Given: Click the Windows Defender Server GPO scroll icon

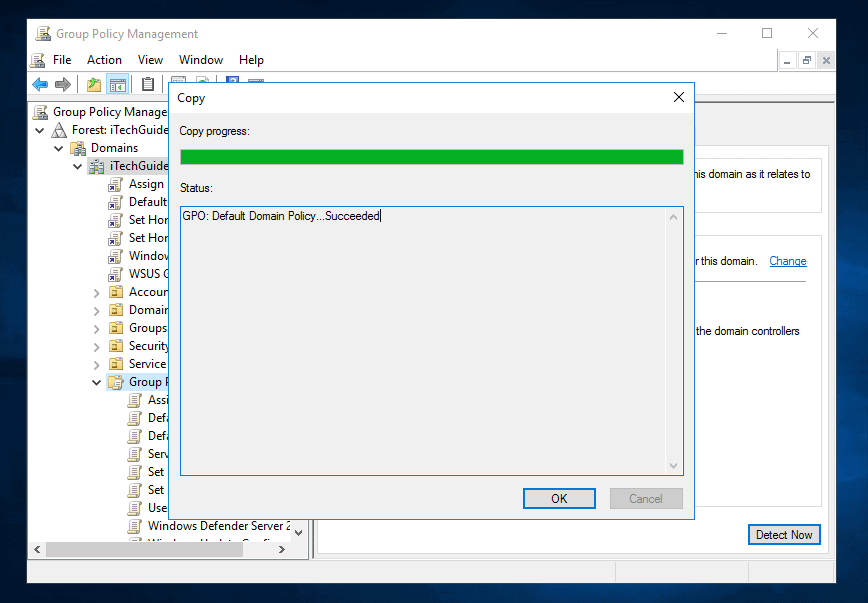Looking at the screenshot, I should click(x=134, y=525).
